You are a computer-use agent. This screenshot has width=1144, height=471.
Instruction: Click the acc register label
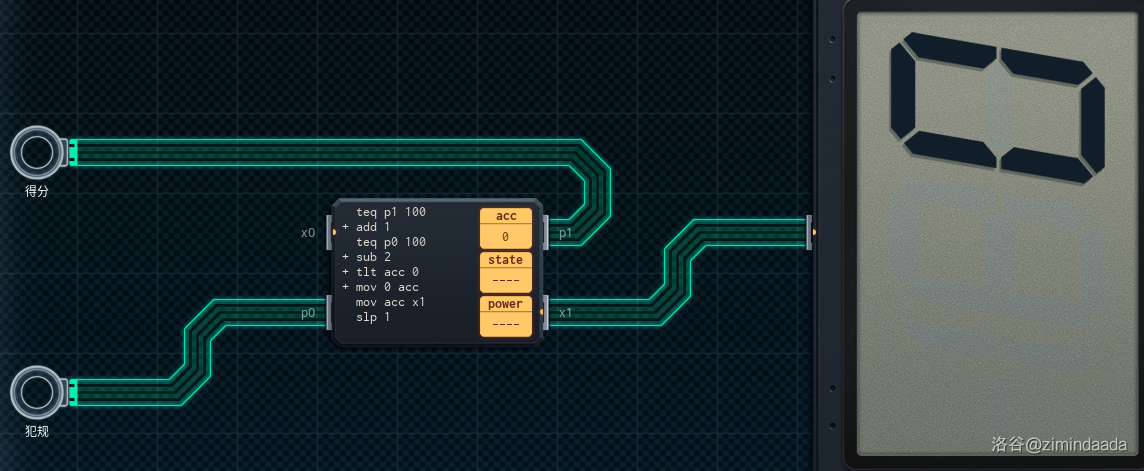(x=506, y=216)
